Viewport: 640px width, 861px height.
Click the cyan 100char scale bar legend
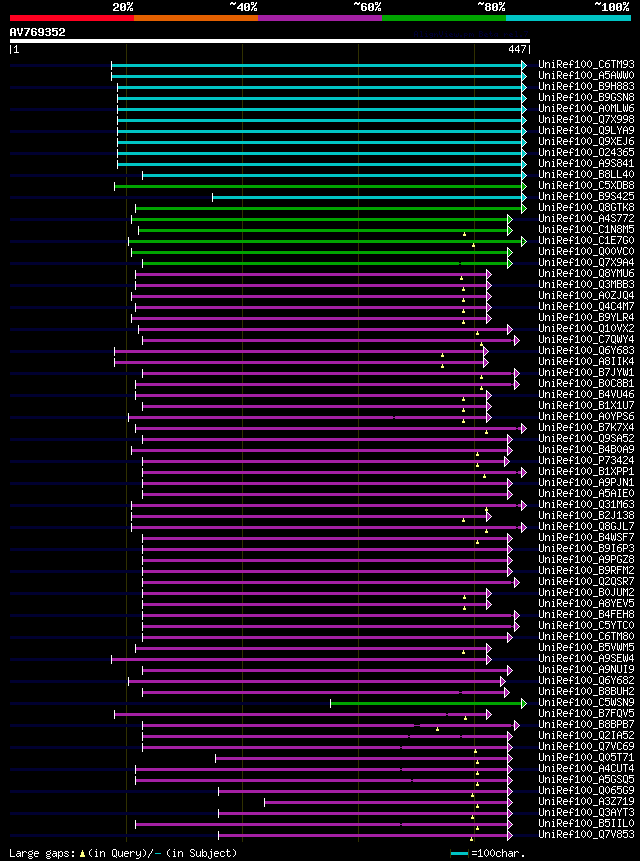pyautogui.click(x=459, y=854)
